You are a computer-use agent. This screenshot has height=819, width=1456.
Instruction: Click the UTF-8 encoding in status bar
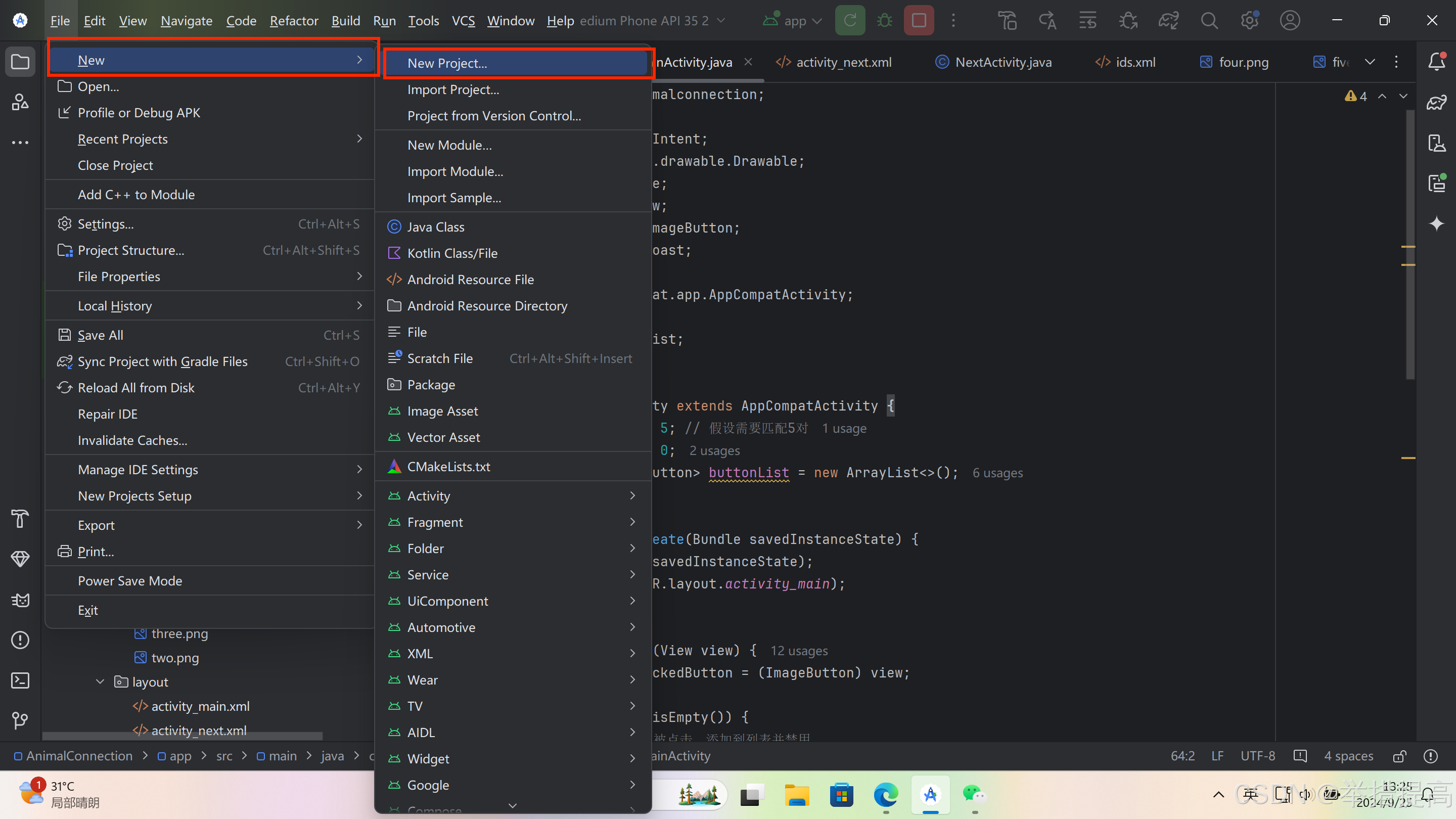click(1258, 756)
